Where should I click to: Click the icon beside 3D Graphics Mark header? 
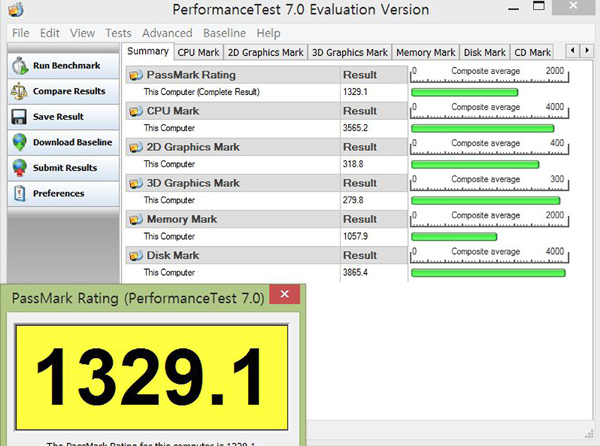pos(135,183)
